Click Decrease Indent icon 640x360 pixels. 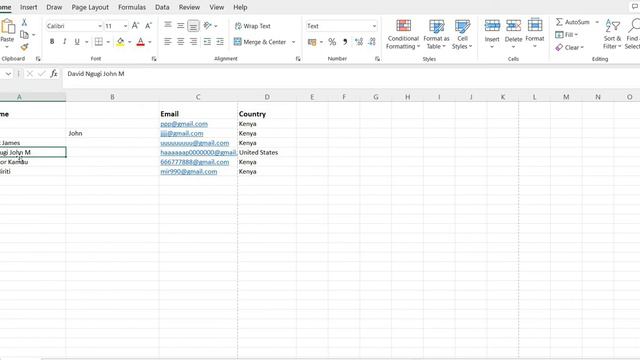tap(207, 42)
